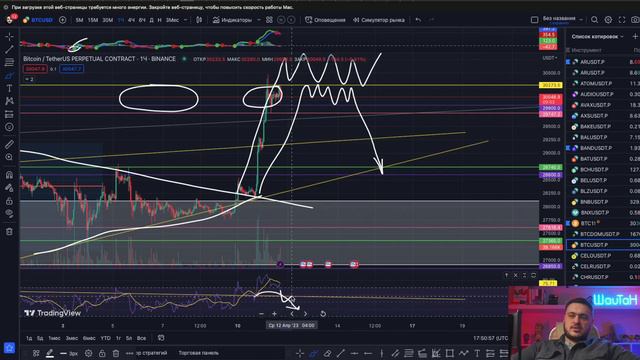
Task: Select the text tool in left toolbar
Action: coord(9,88)
